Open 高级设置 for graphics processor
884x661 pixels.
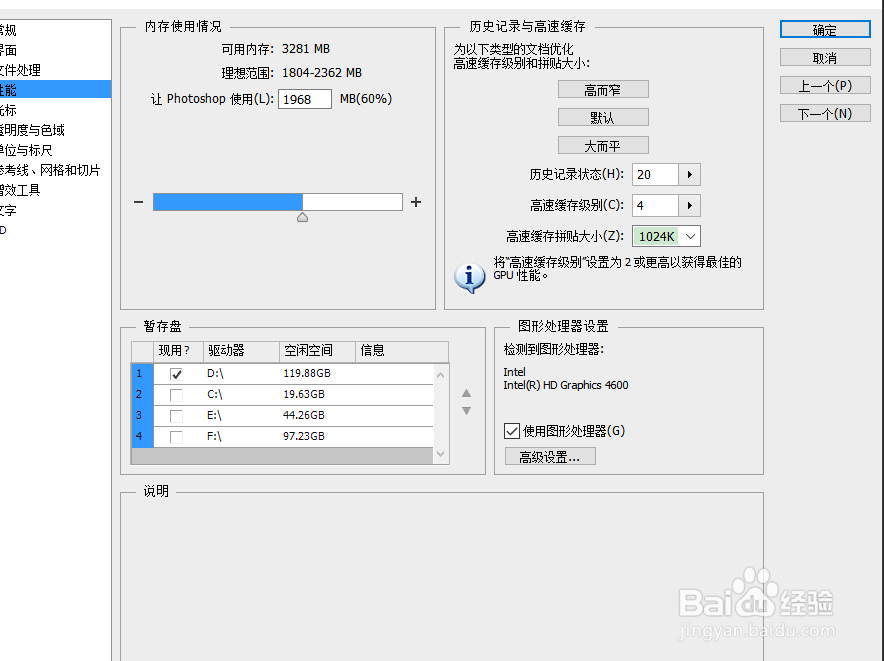point(550,456)
